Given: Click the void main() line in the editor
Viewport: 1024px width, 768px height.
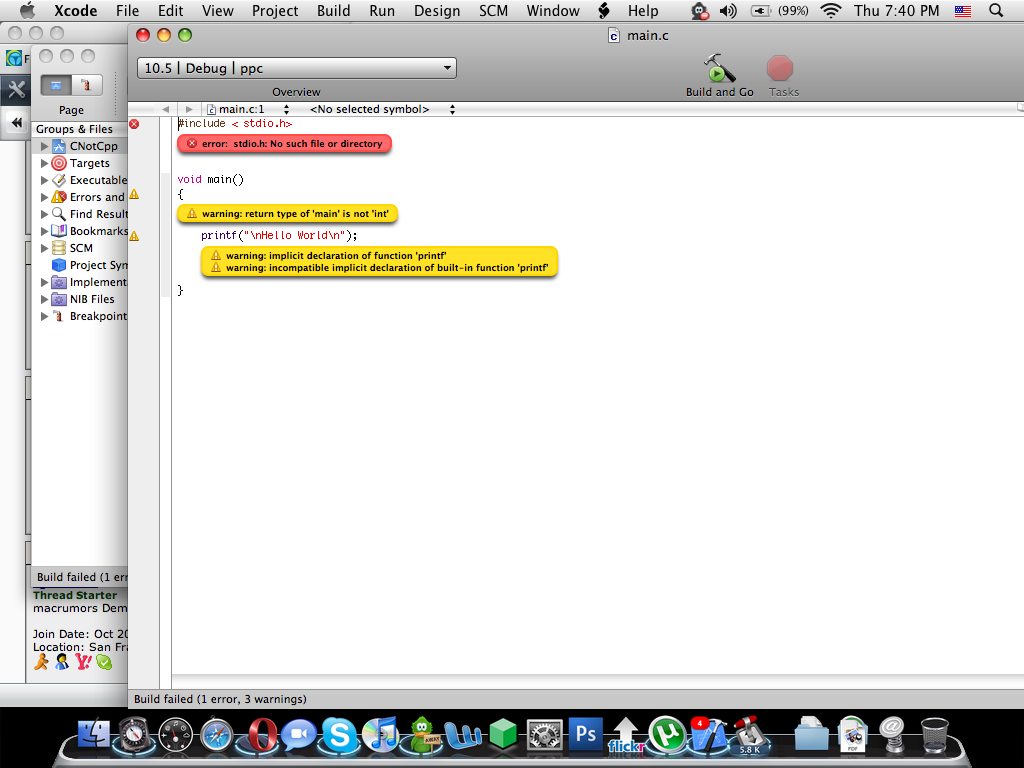Looking at the screenshot, I should pyautogui.click(x=210, y=179).
